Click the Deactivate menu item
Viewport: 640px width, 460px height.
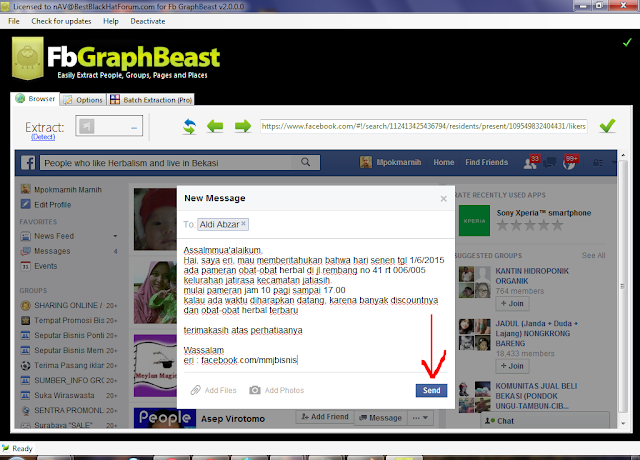click(148, 21)
